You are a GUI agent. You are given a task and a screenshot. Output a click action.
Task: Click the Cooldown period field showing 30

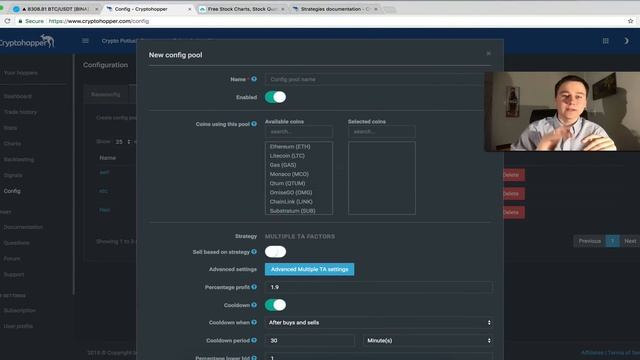[x=310, y=340]
